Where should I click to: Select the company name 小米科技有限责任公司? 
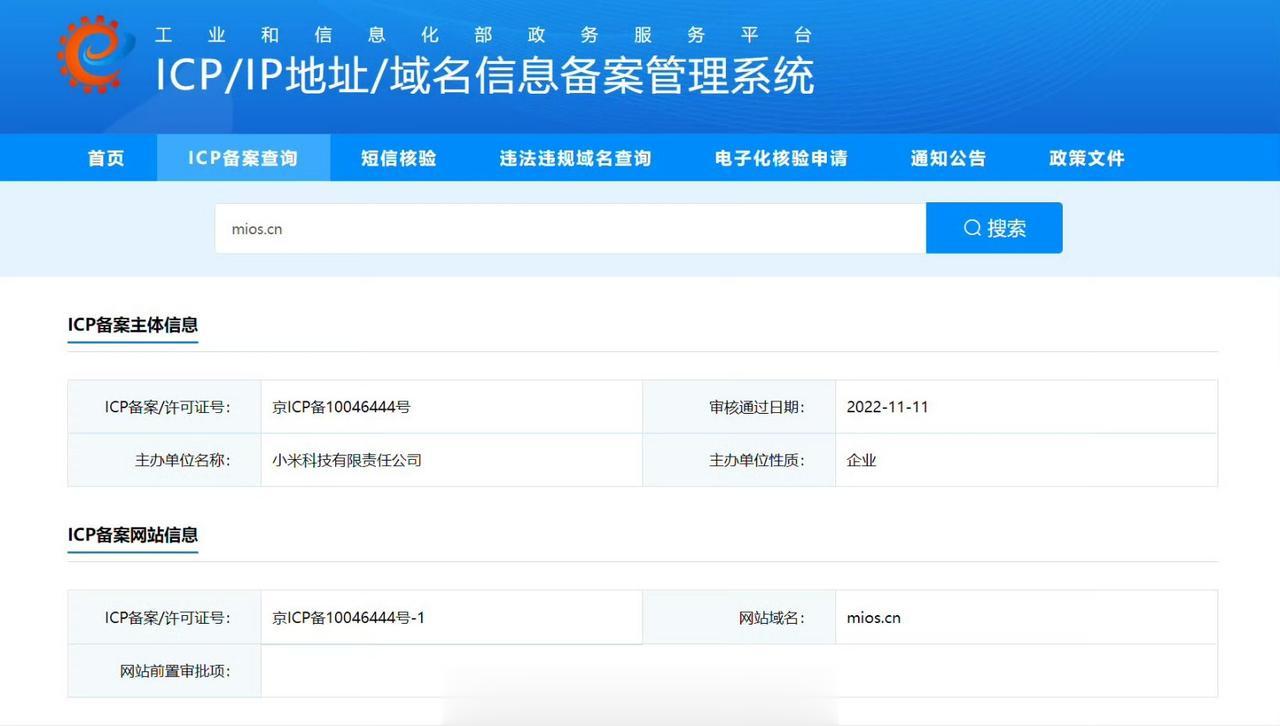coord(347,460)
